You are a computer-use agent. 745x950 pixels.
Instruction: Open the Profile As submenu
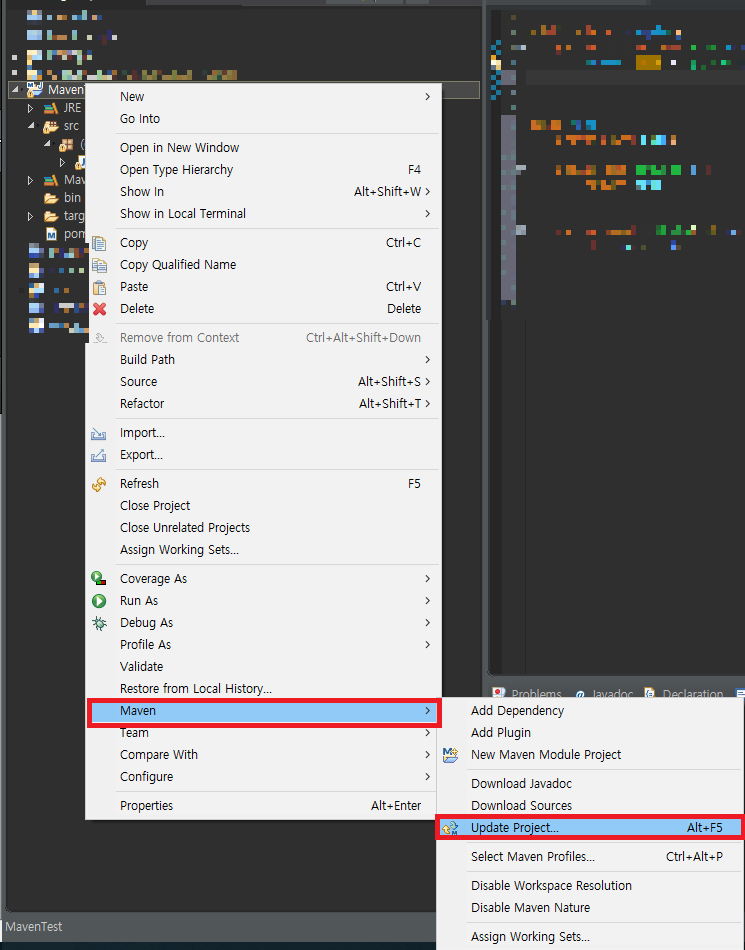[x=263, y=645]
